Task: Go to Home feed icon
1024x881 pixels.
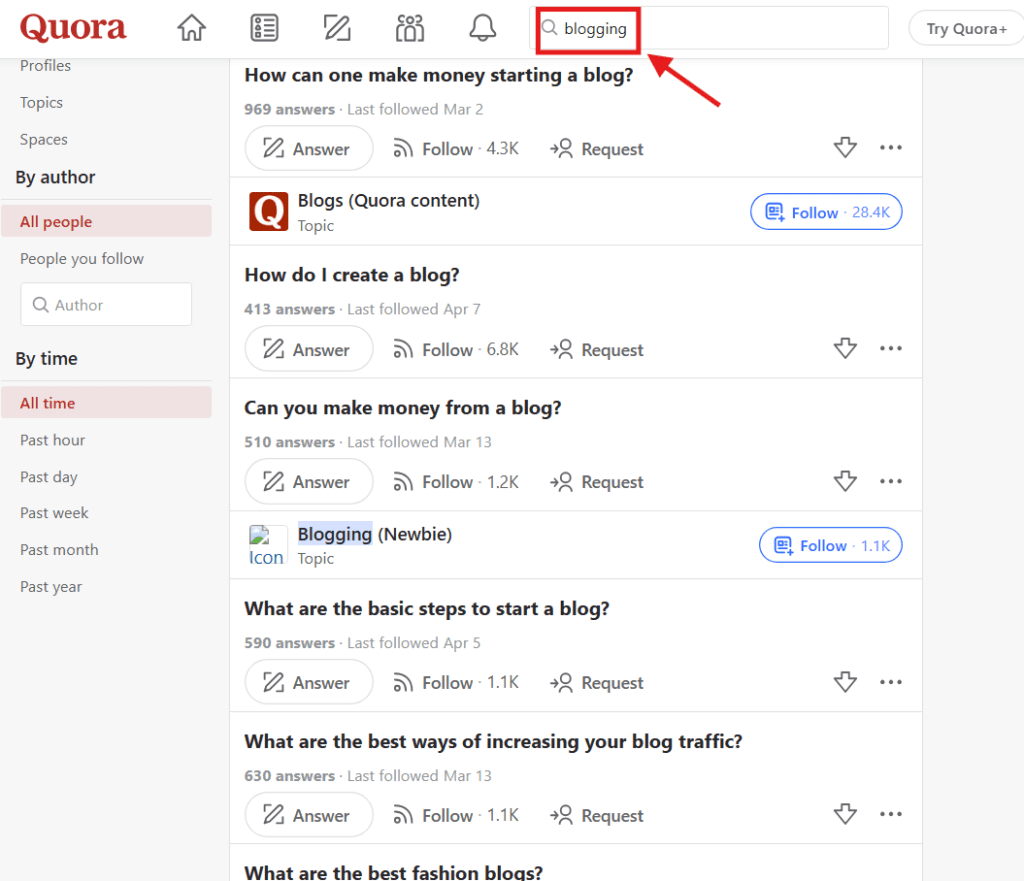Action: [191, 28]
